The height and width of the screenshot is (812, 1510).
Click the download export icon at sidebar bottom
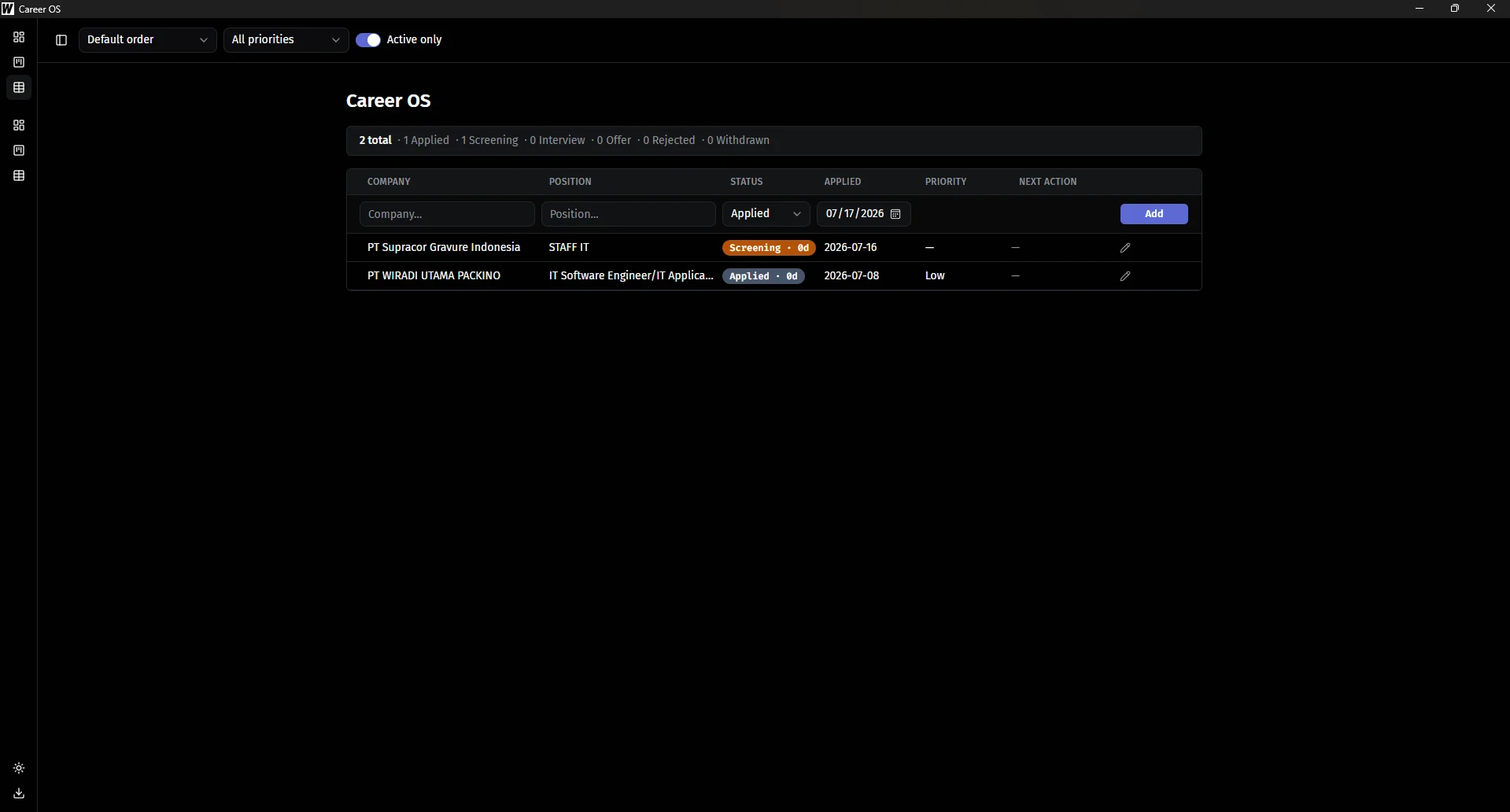[19, 793]
